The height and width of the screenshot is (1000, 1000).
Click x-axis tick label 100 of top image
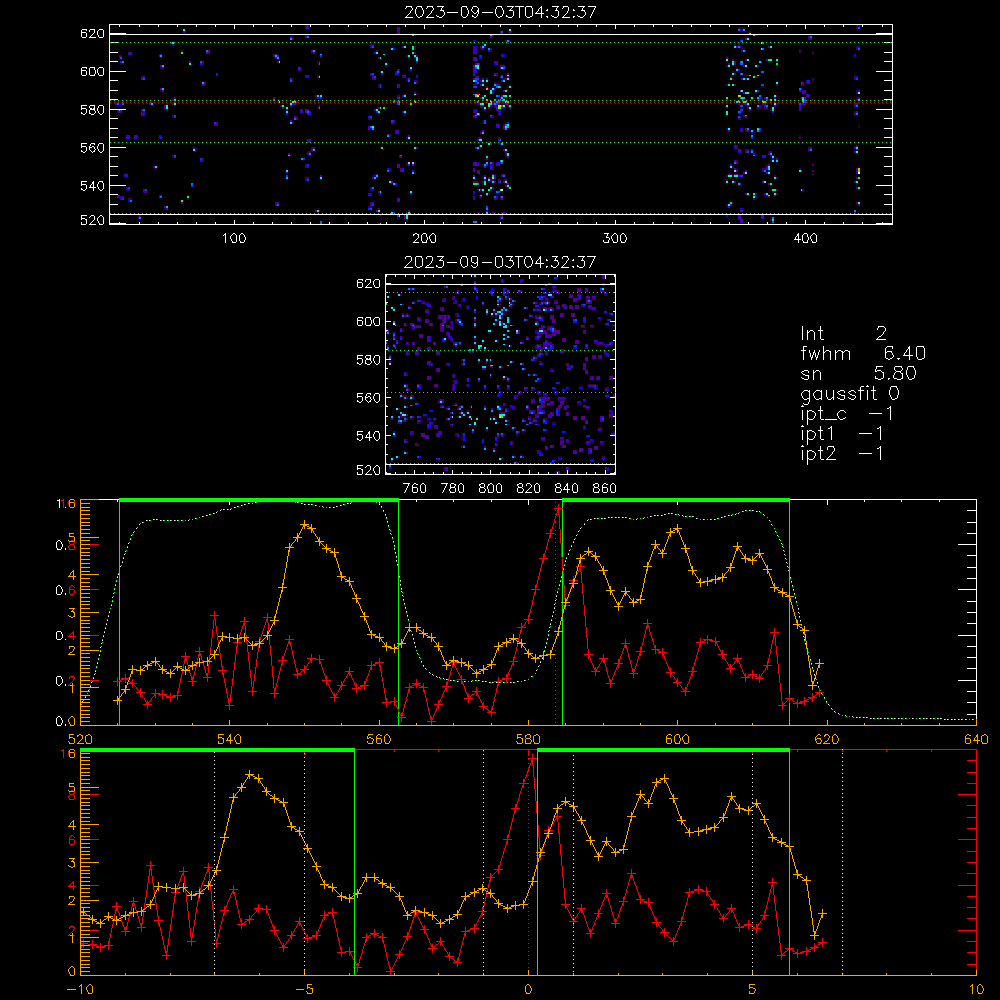234,239
